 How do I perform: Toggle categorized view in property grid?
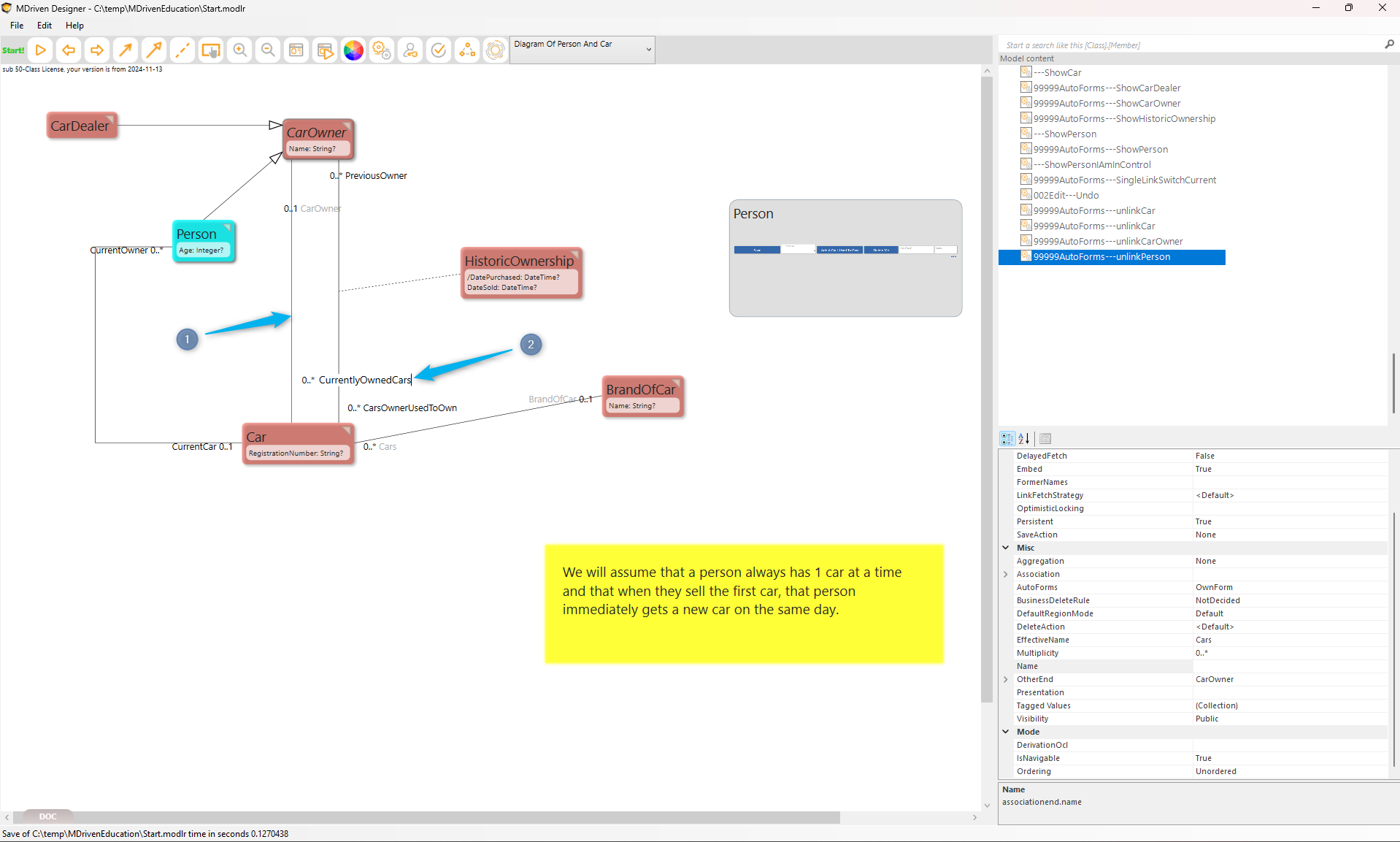click(x=1007, y=439)
